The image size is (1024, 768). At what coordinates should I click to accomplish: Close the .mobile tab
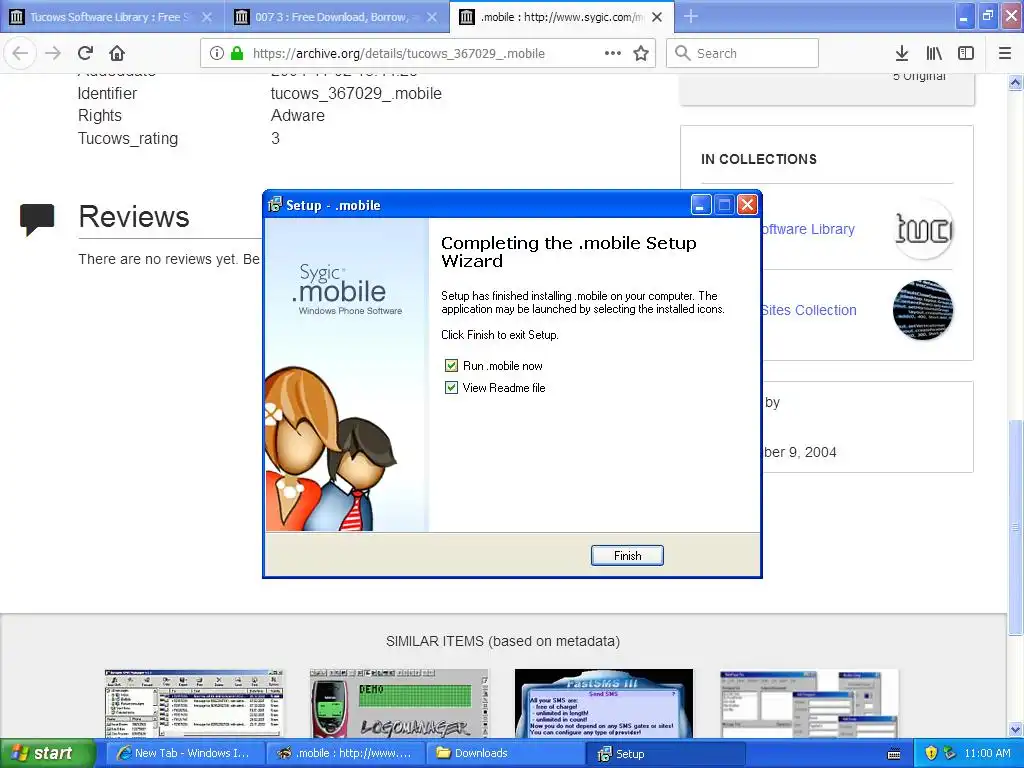657,18
